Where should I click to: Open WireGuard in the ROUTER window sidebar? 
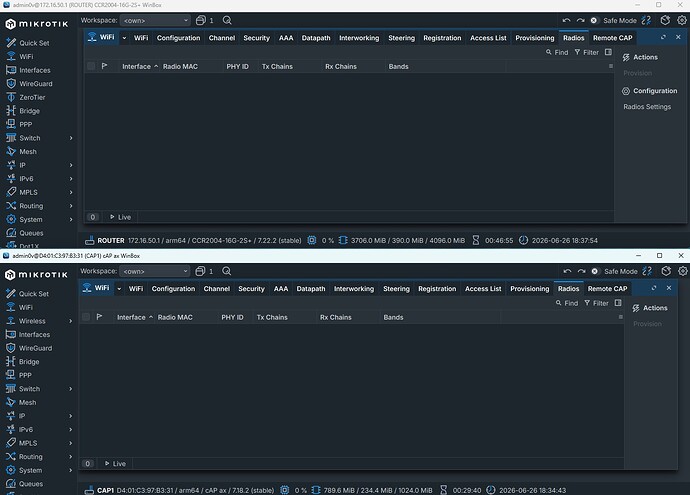[29, 84]
